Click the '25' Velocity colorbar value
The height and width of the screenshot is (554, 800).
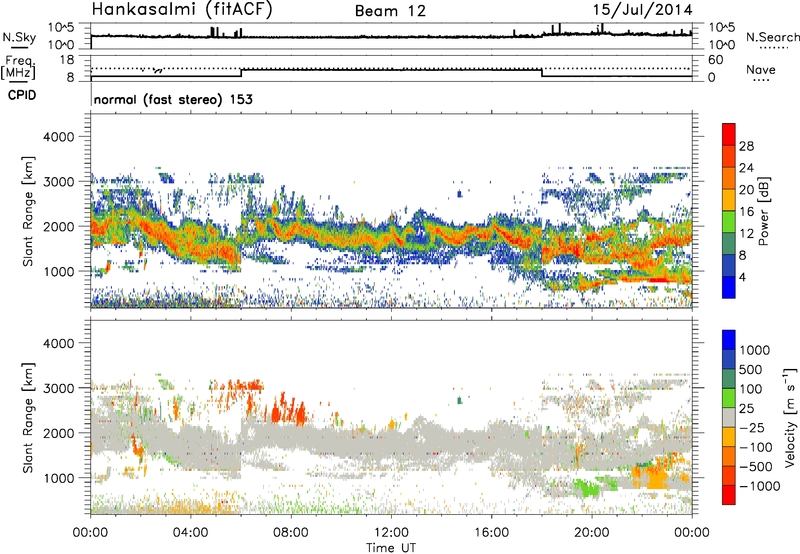(746, 408)
